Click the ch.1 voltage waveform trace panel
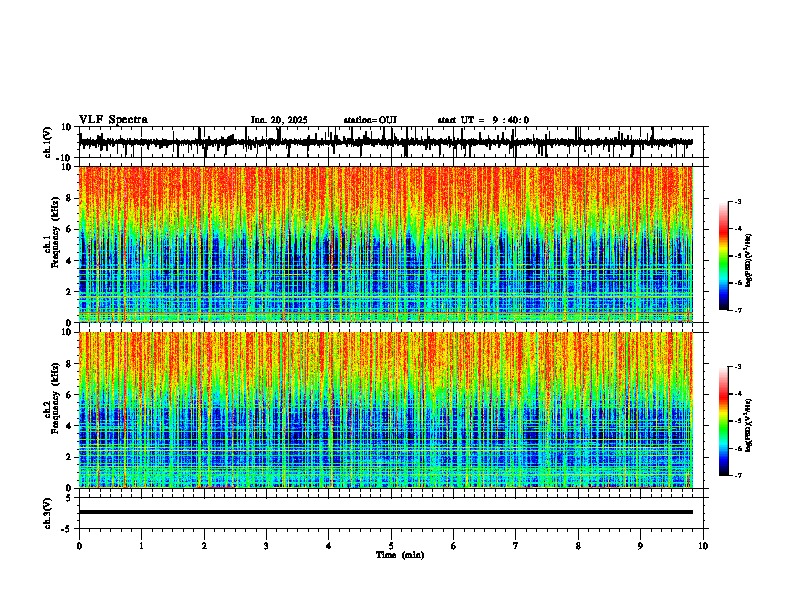 point(391,142)
